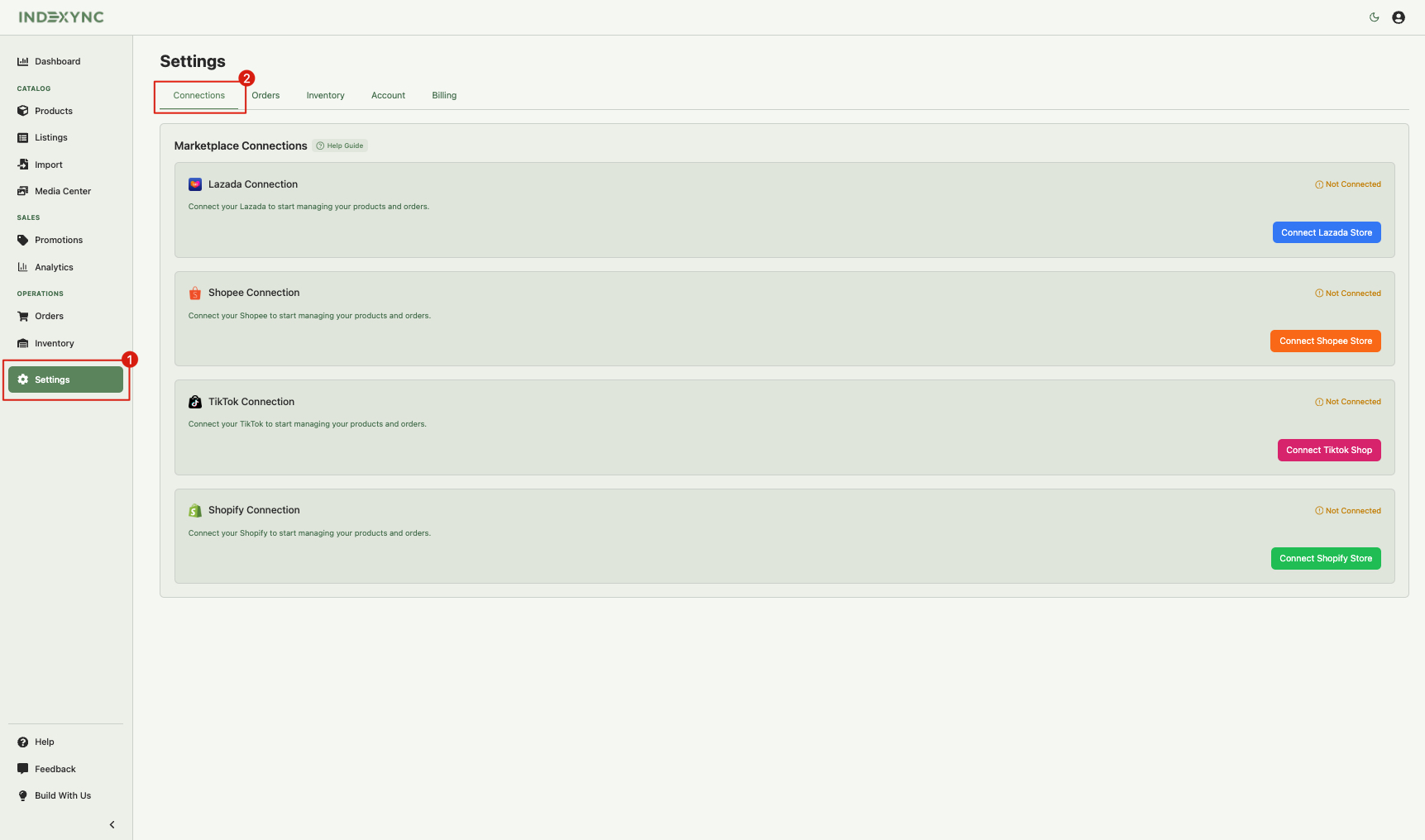Click Connect Shopee Store button

tap(1326, 341)
